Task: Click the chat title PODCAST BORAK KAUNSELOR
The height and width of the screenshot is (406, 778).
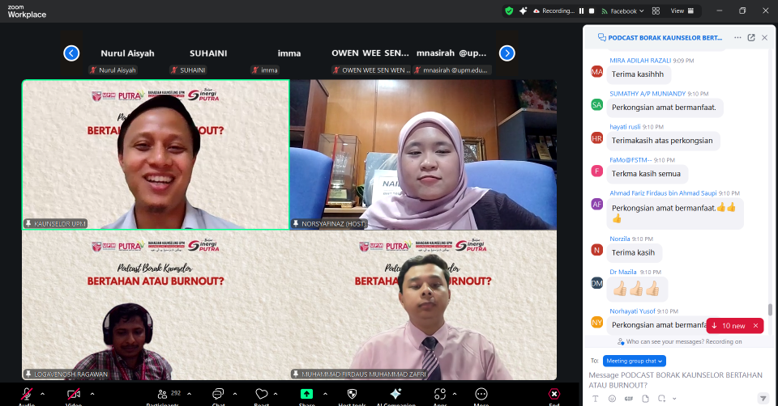Action: click(x=665, y=38)
